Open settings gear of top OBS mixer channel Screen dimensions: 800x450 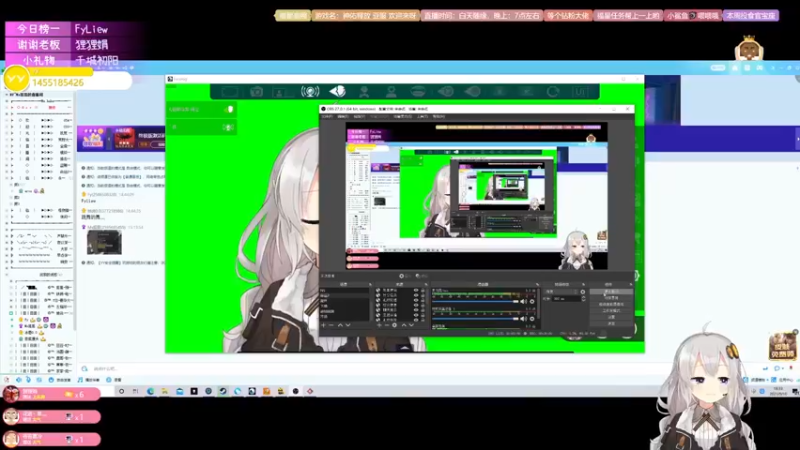pyautogui.click(x=532, y=302)
